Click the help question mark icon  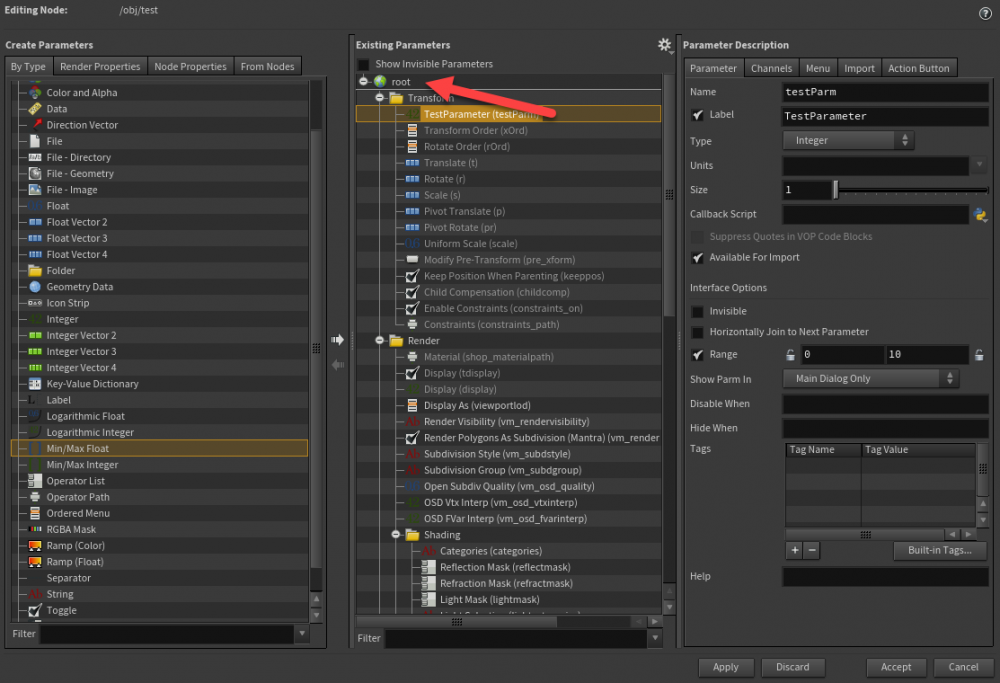pos(985,12)
